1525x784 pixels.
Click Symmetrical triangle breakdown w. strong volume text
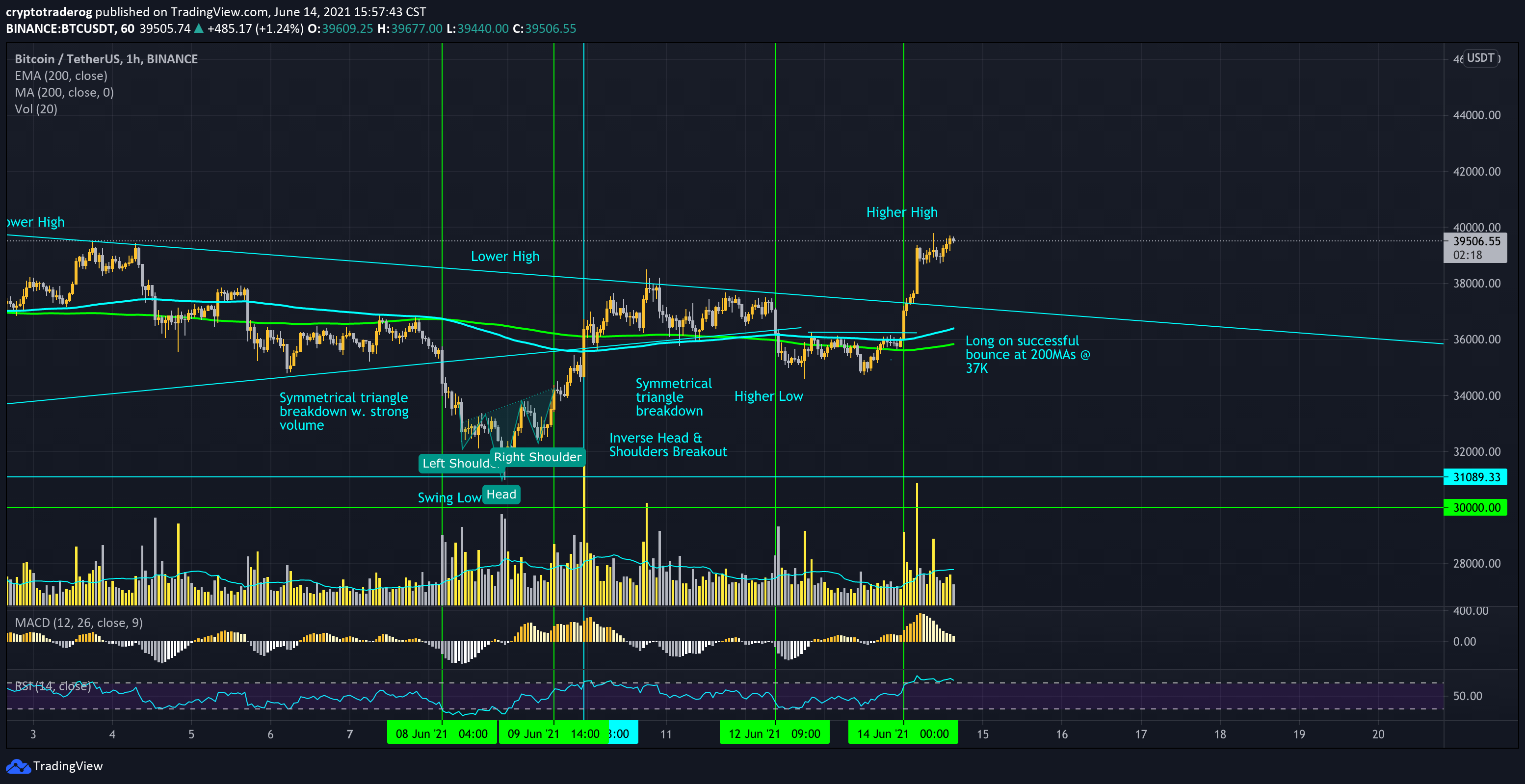point(344,412)
